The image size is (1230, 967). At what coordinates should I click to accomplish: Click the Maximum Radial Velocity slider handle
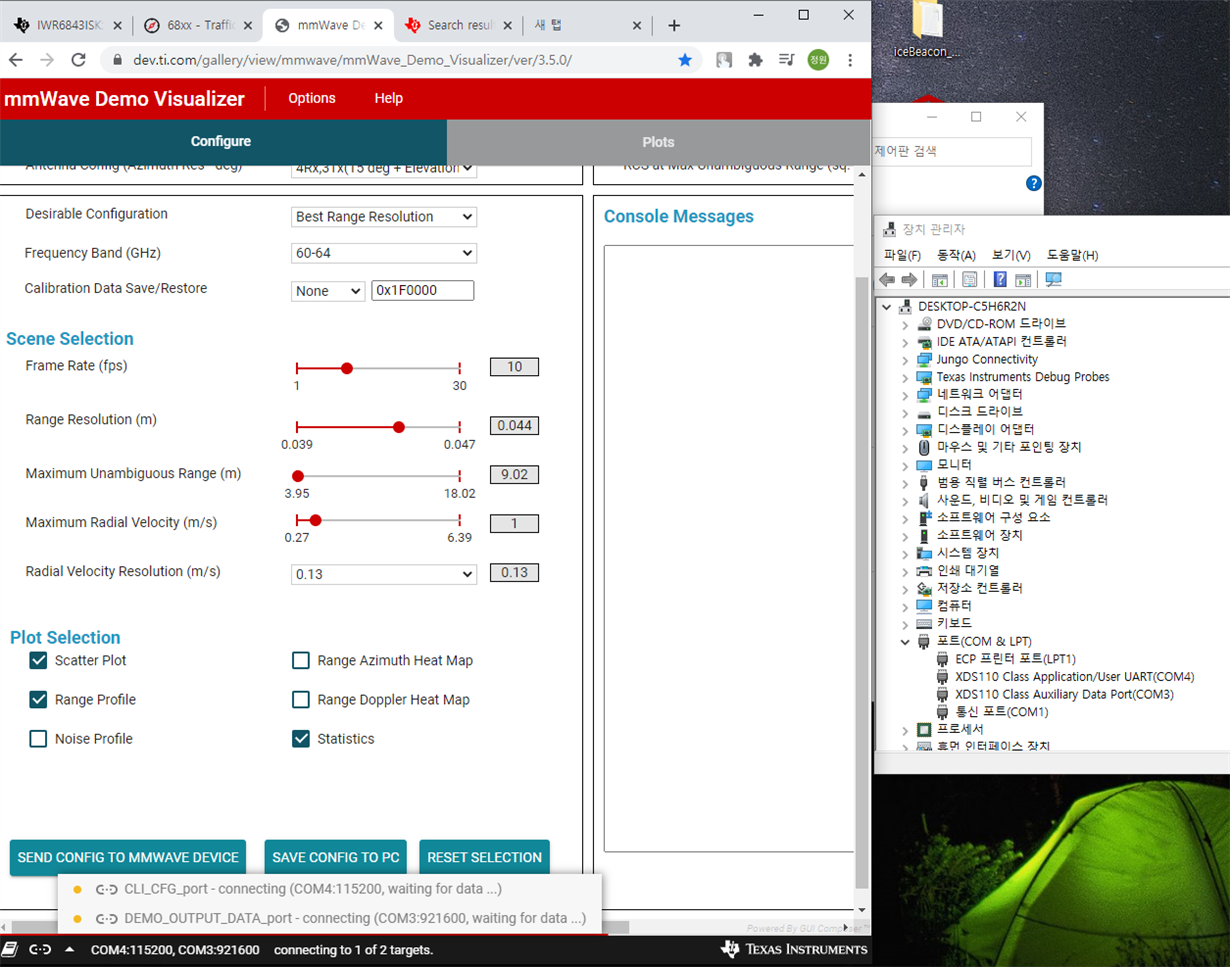coord(316,520)
